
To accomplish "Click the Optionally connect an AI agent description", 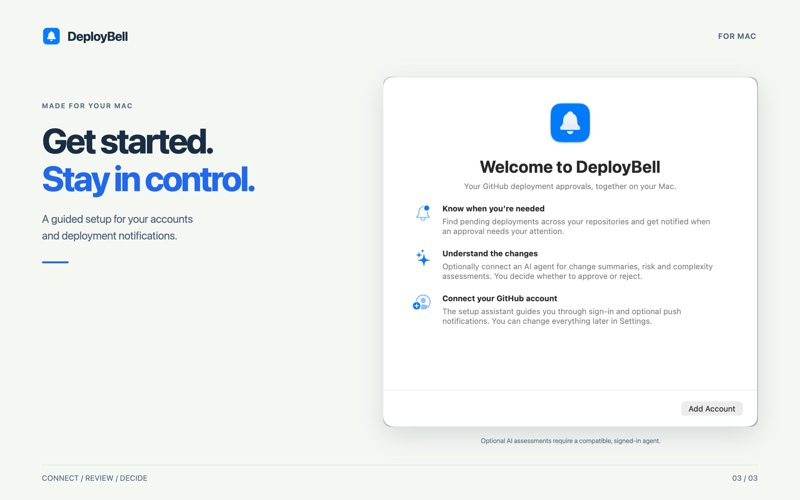I will 577,271.
